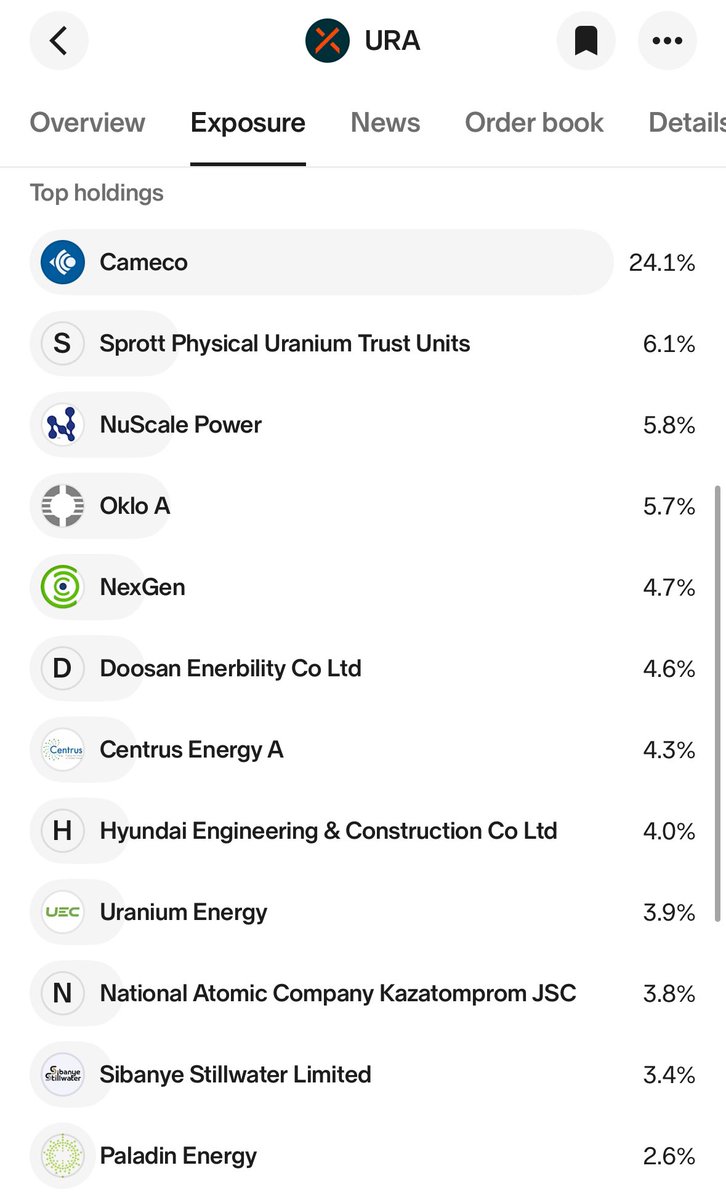This screenshot has width=726, height=1200.
Task: Tap the back arrow button
Action: coord(59,41)
